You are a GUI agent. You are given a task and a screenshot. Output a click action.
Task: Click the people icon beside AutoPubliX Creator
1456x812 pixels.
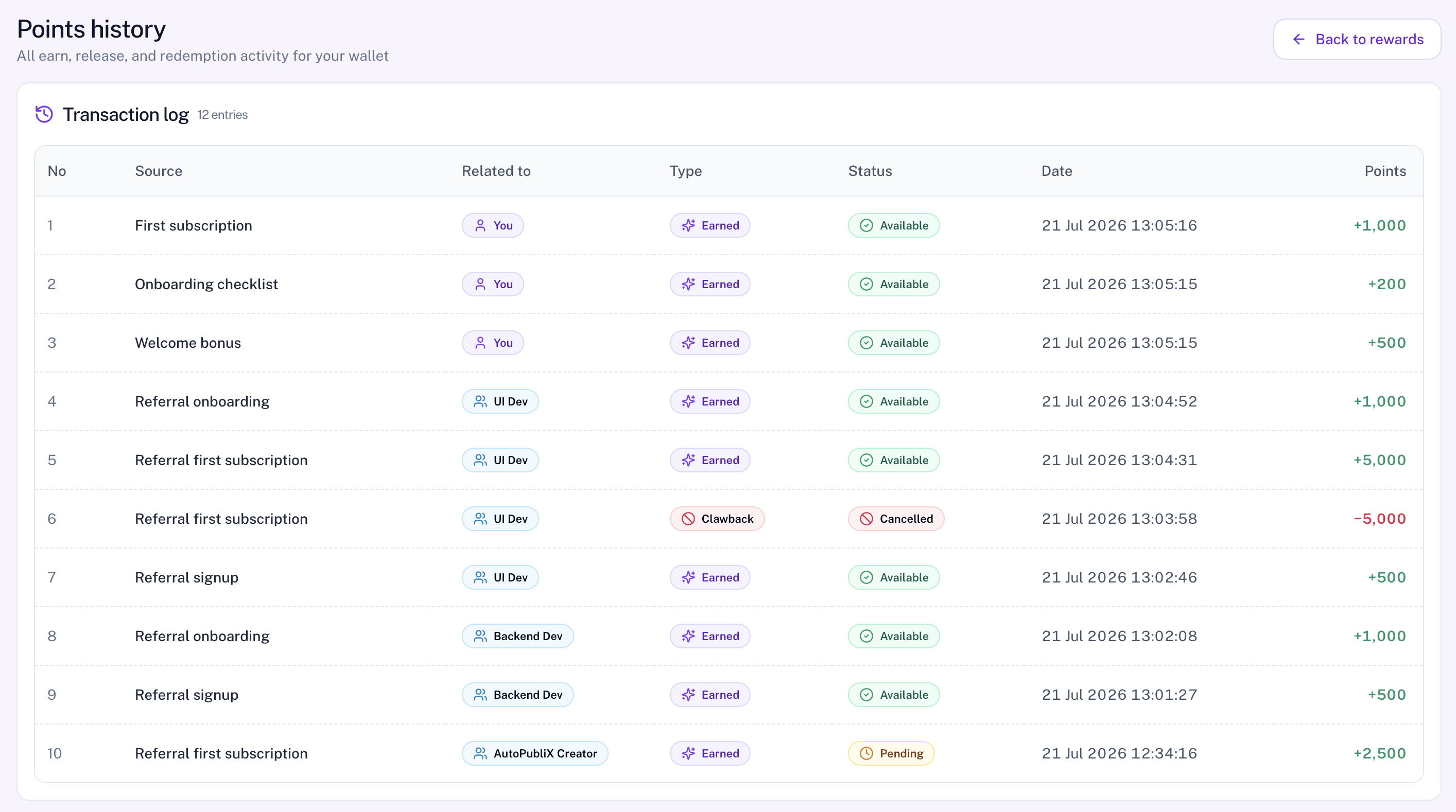(x=480, y=754)
